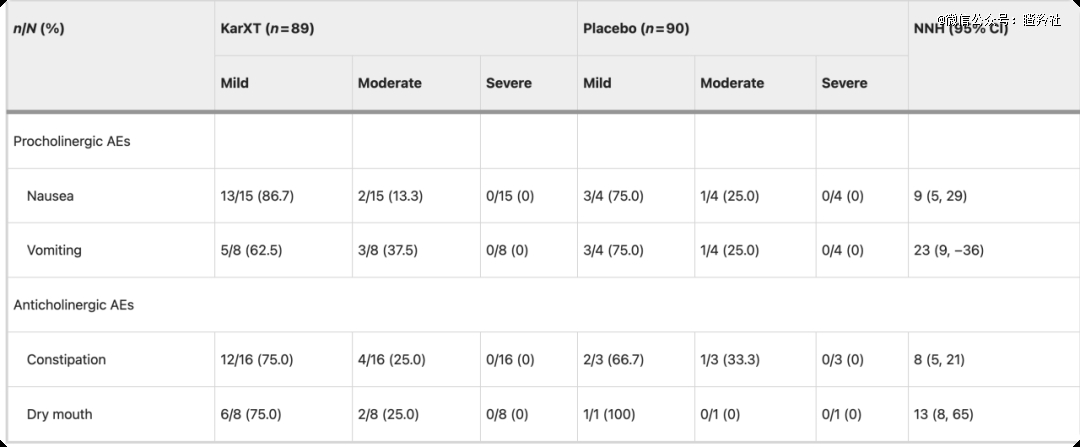Click the n/N (%) header cell

tap(39, 29)
